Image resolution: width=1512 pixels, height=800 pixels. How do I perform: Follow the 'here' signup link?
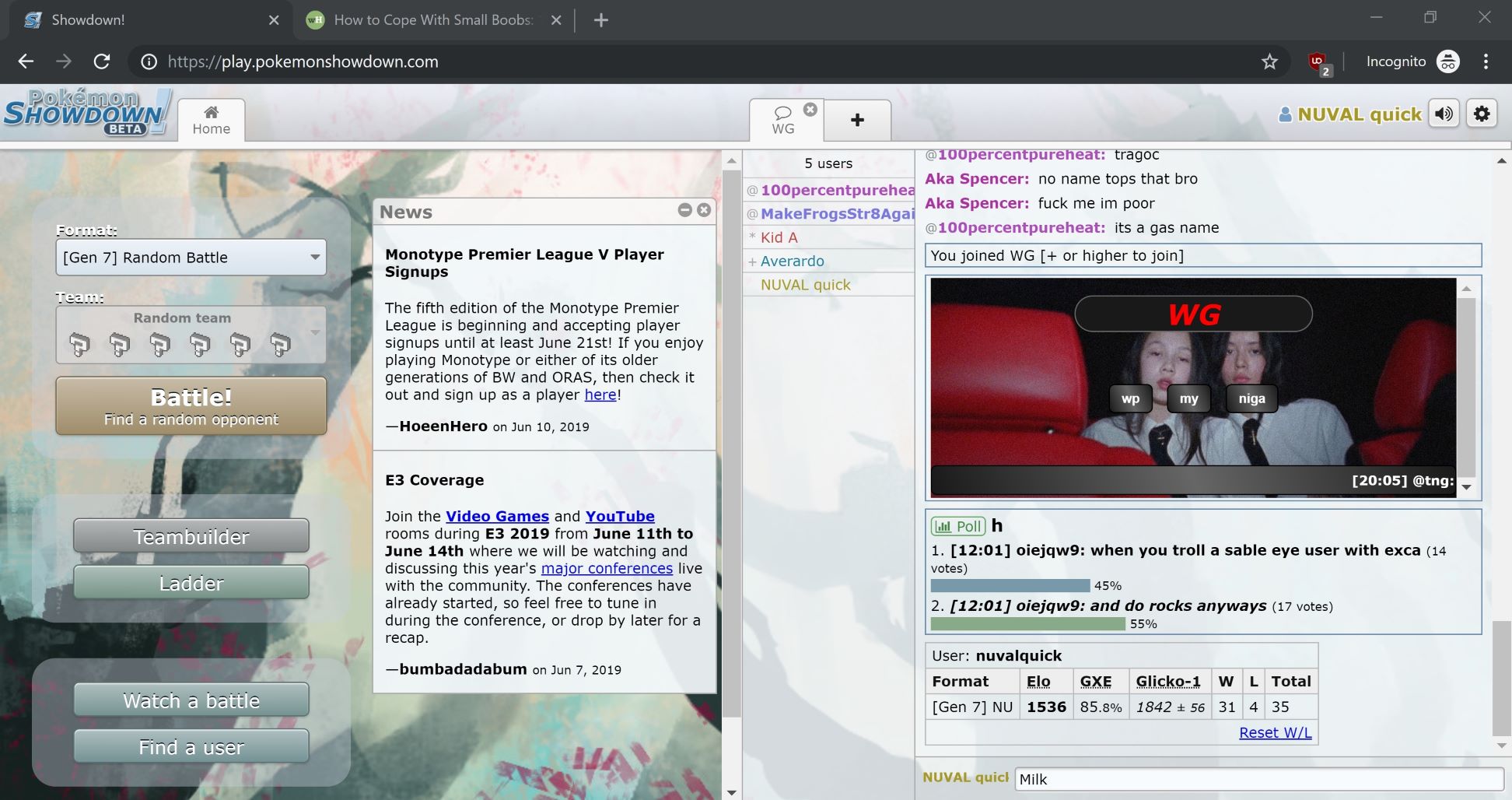pyautogui.click(x=600, y=395)
